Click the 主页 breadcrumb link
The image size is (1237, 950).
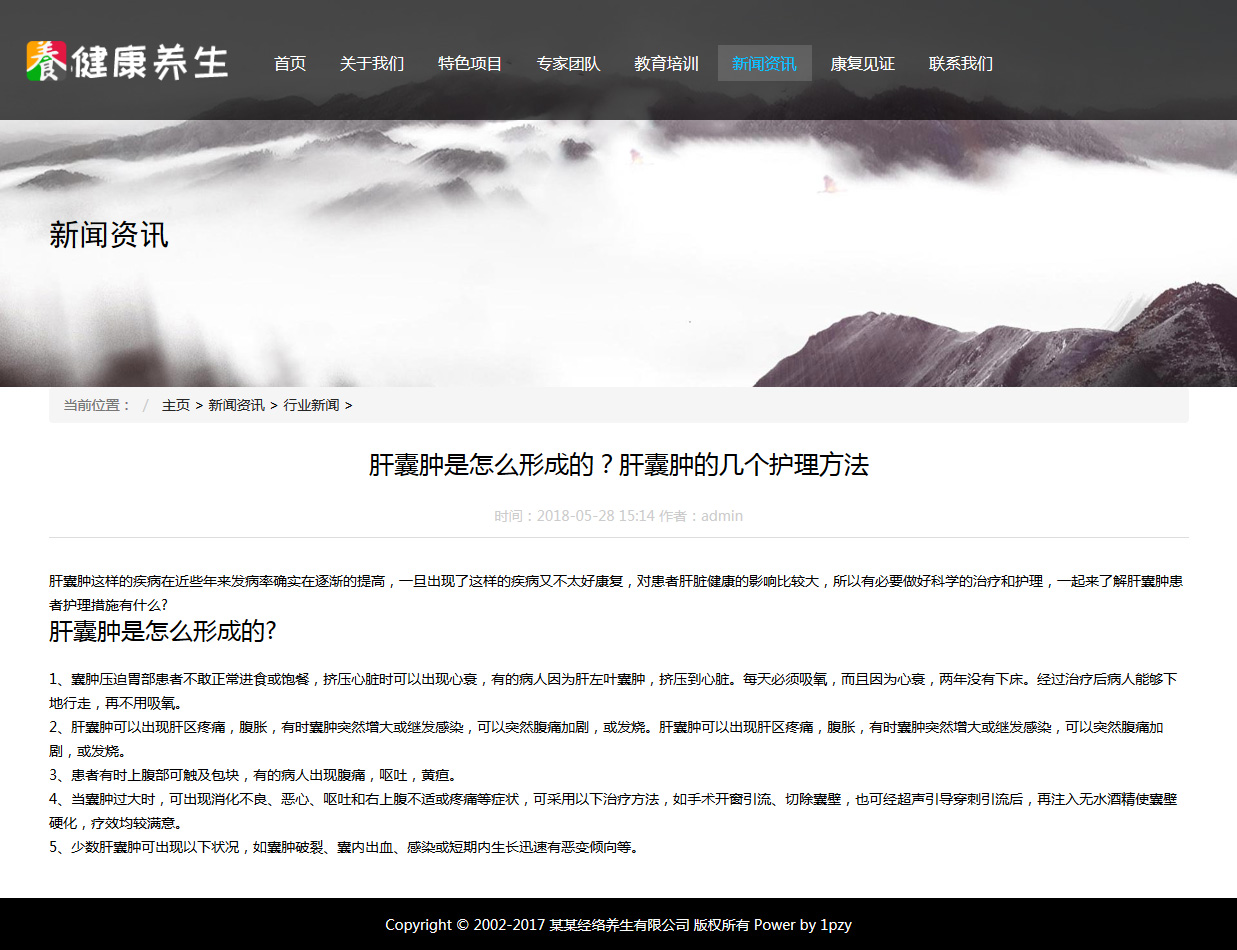tap(176, 405)
